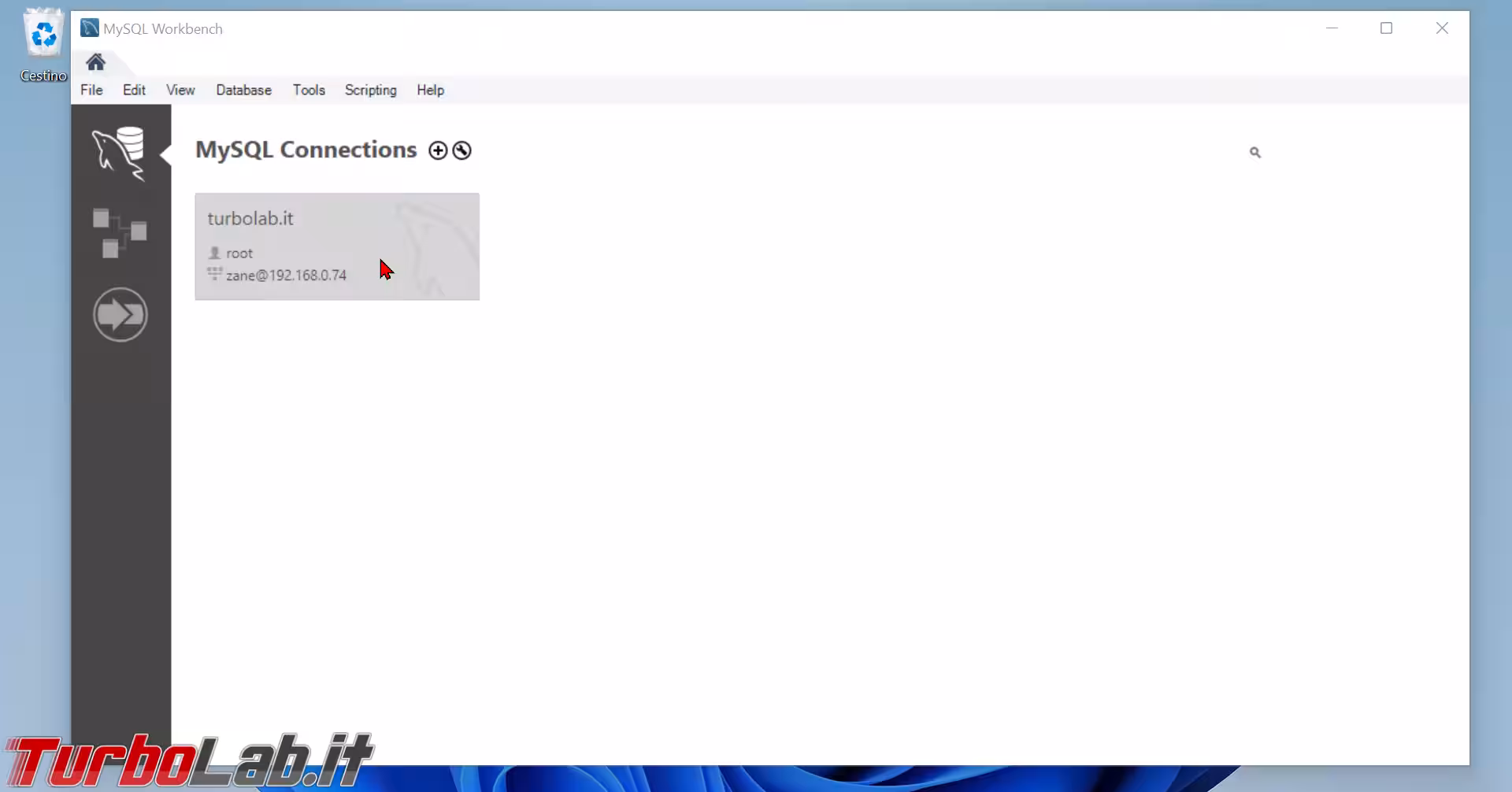This screenshot has width=1512, height=792.
Task: Open the Help menu
Action: click(x=431, y=90)
